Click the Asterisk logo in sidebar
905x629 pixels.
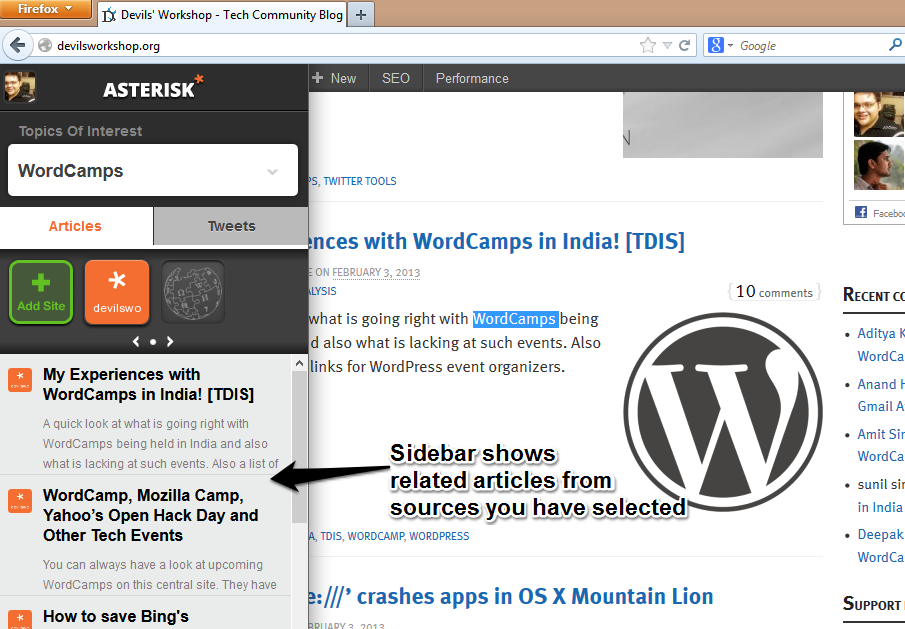point(154,88)
